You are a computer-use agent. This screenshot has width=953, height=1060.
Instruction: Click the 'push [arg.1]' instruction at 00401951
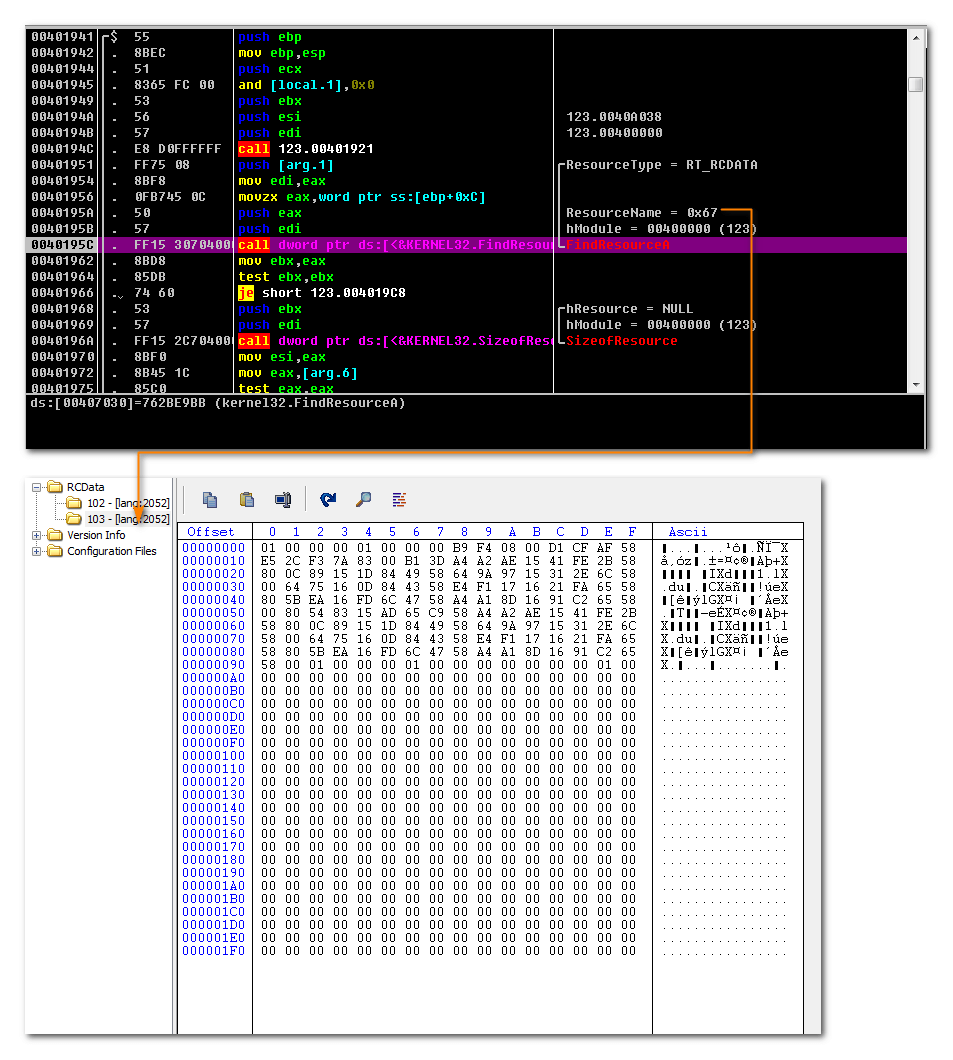pyautogui.click(x=286, y=165)
